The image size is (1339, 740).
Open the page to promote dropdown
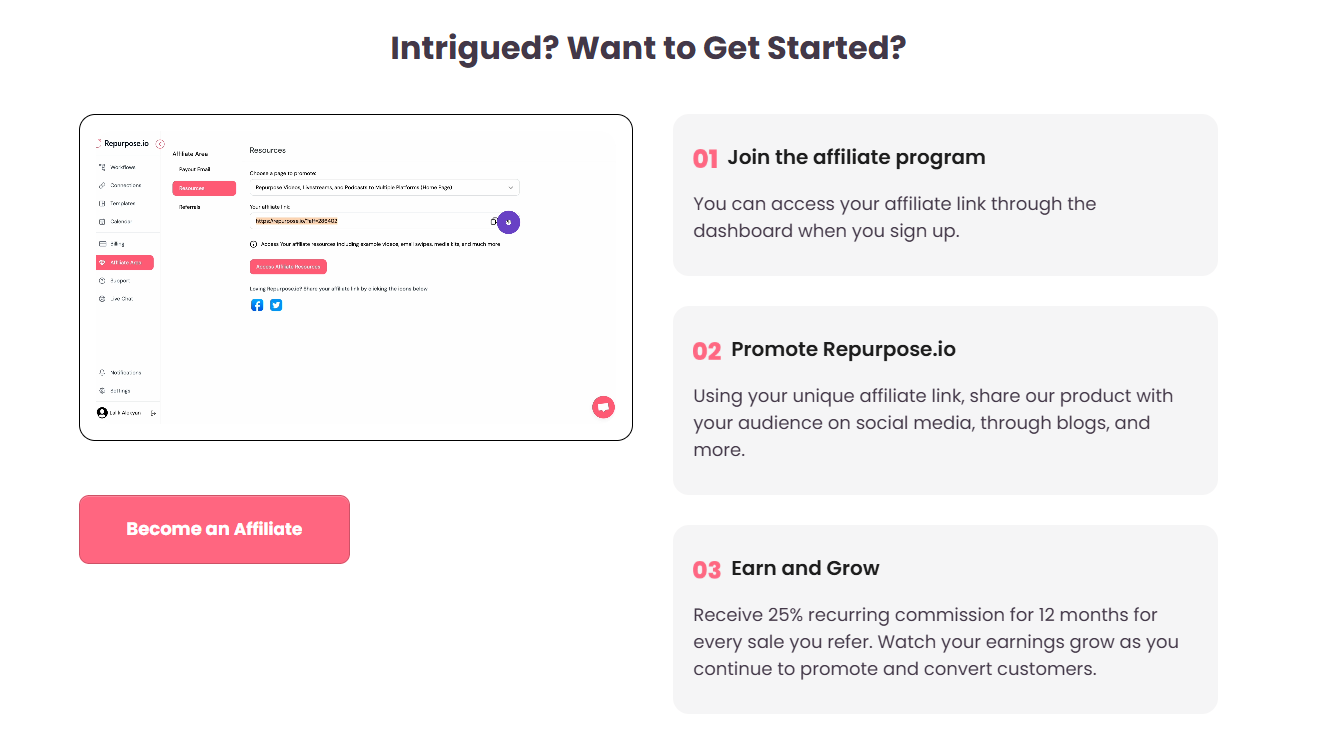[384, 187]
